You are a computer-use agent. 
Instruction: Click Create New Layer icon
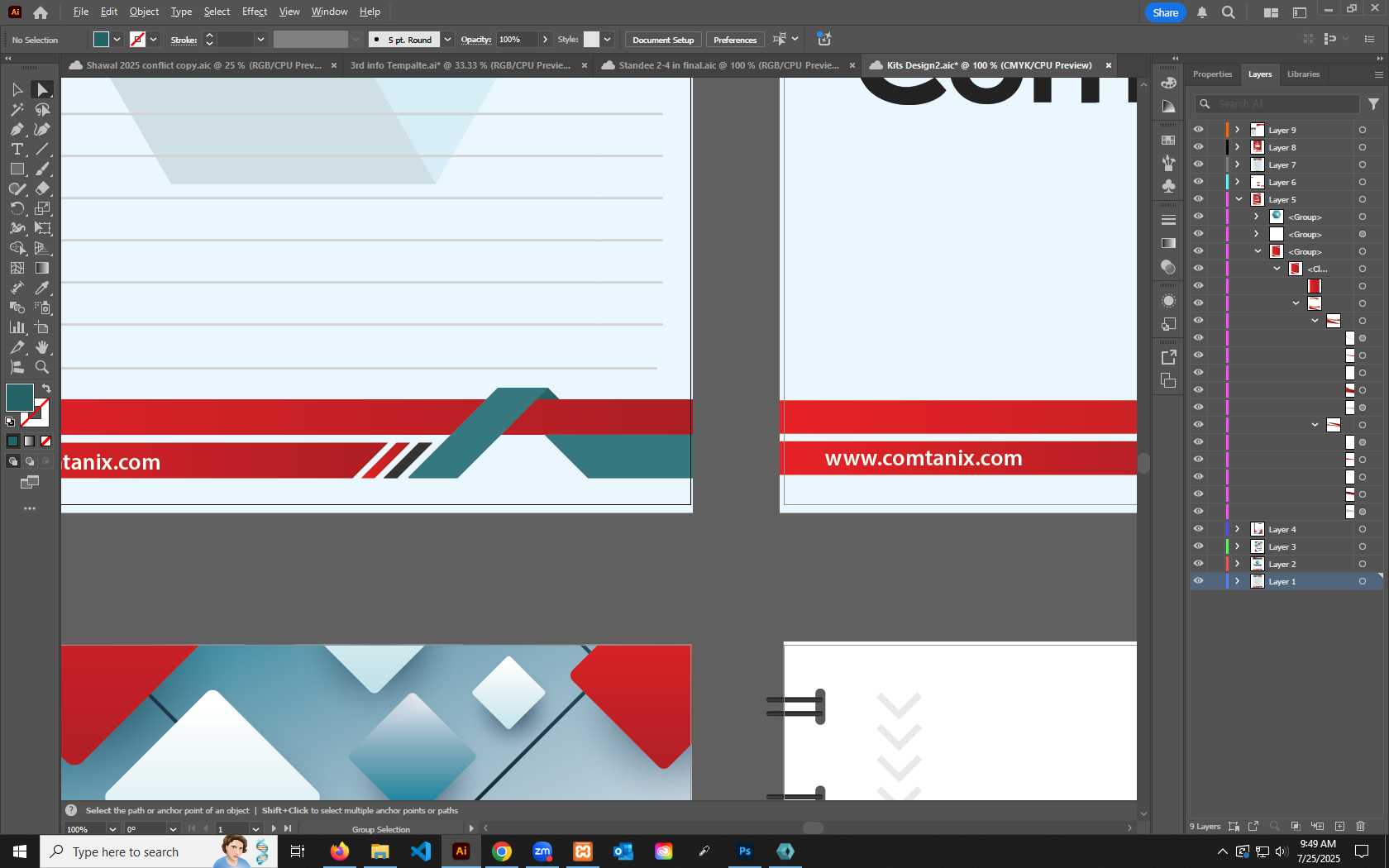click(1339, 826)
